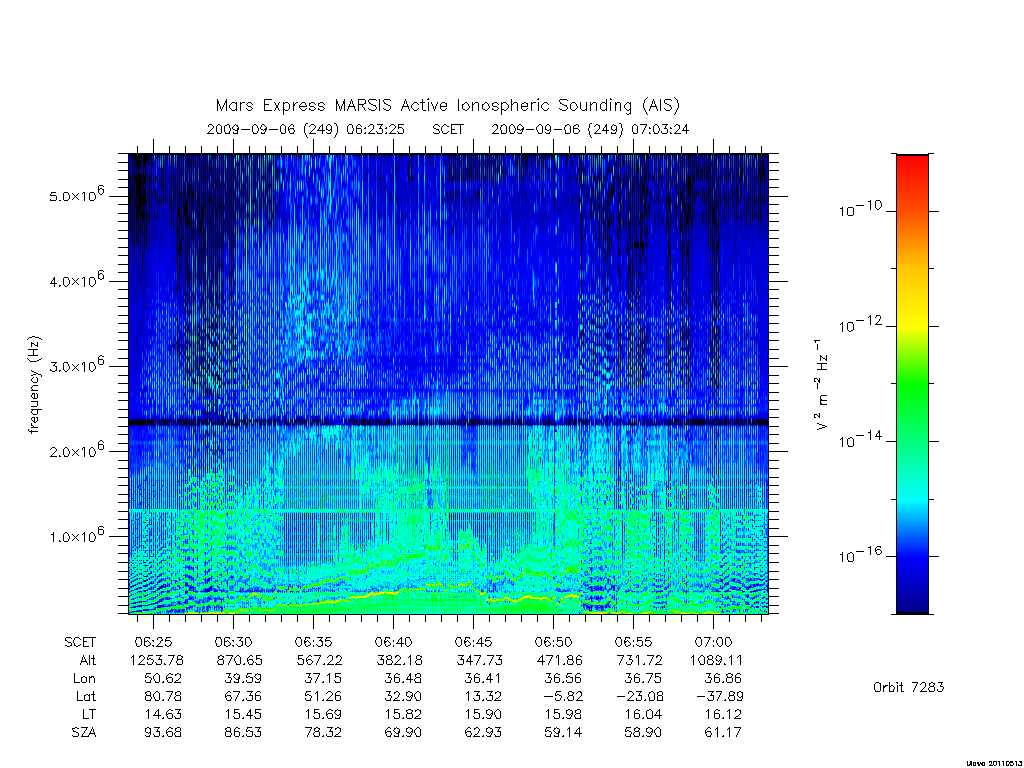Click the end time 07:03:24 in subtitle
Image resolution: width=1024 pixels, height=768 pixels.
660,129
